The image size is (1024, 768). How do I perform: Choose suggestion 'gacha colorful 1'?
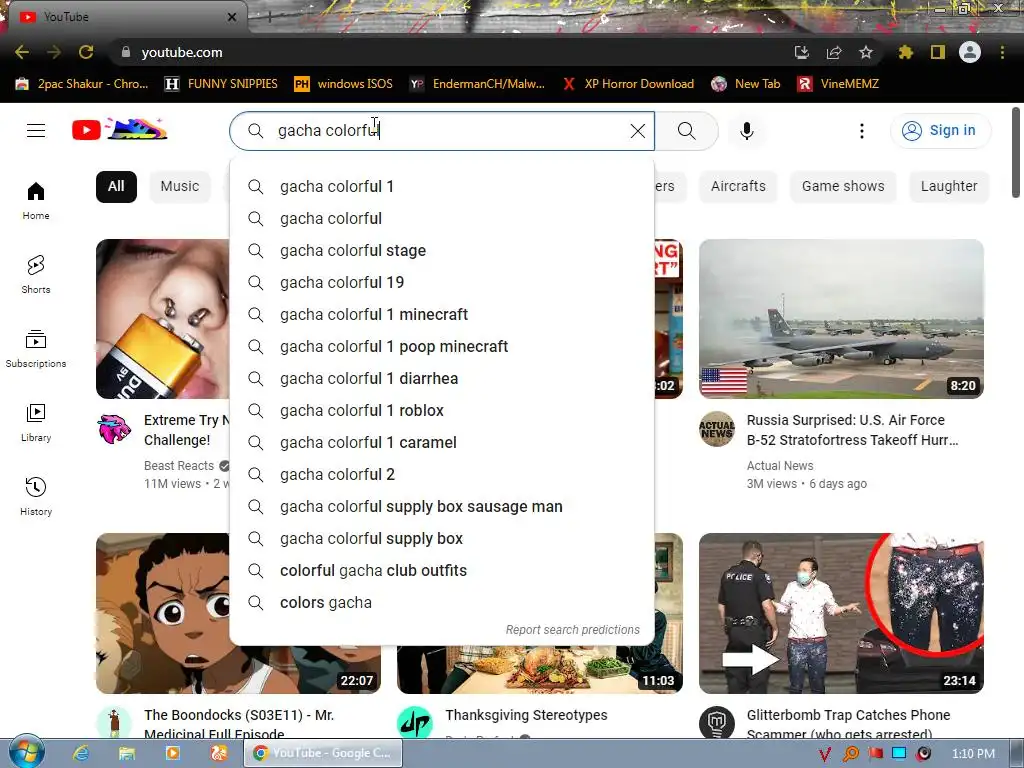(441, 187)
